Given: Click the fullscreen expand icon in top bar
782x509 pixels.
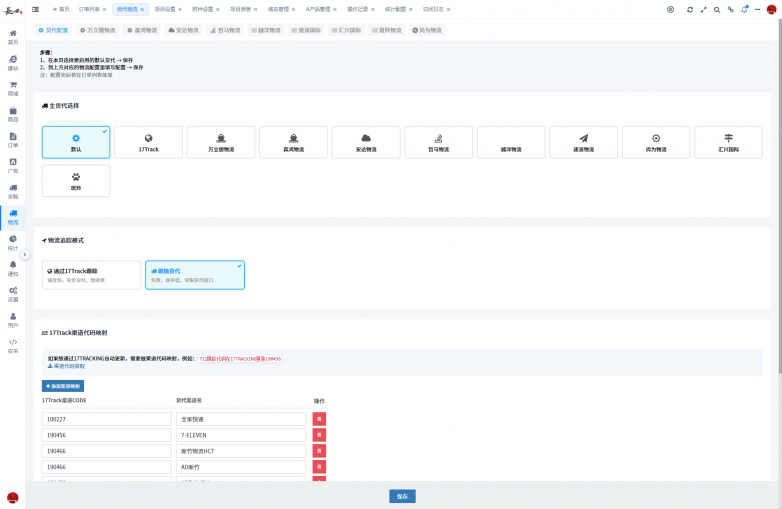Looking at the screenshot, I should click(703, 9).
